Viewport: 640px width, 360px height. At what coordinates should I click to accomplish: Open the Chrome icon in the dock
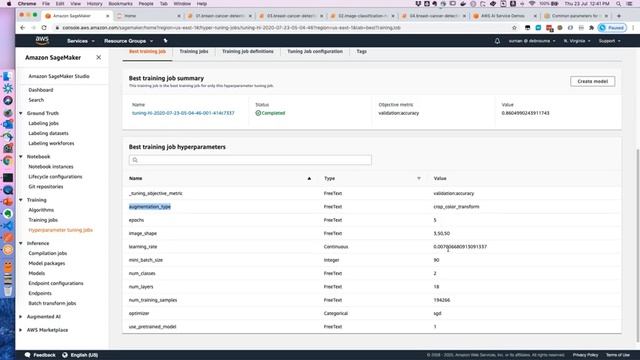pos(8,161)
